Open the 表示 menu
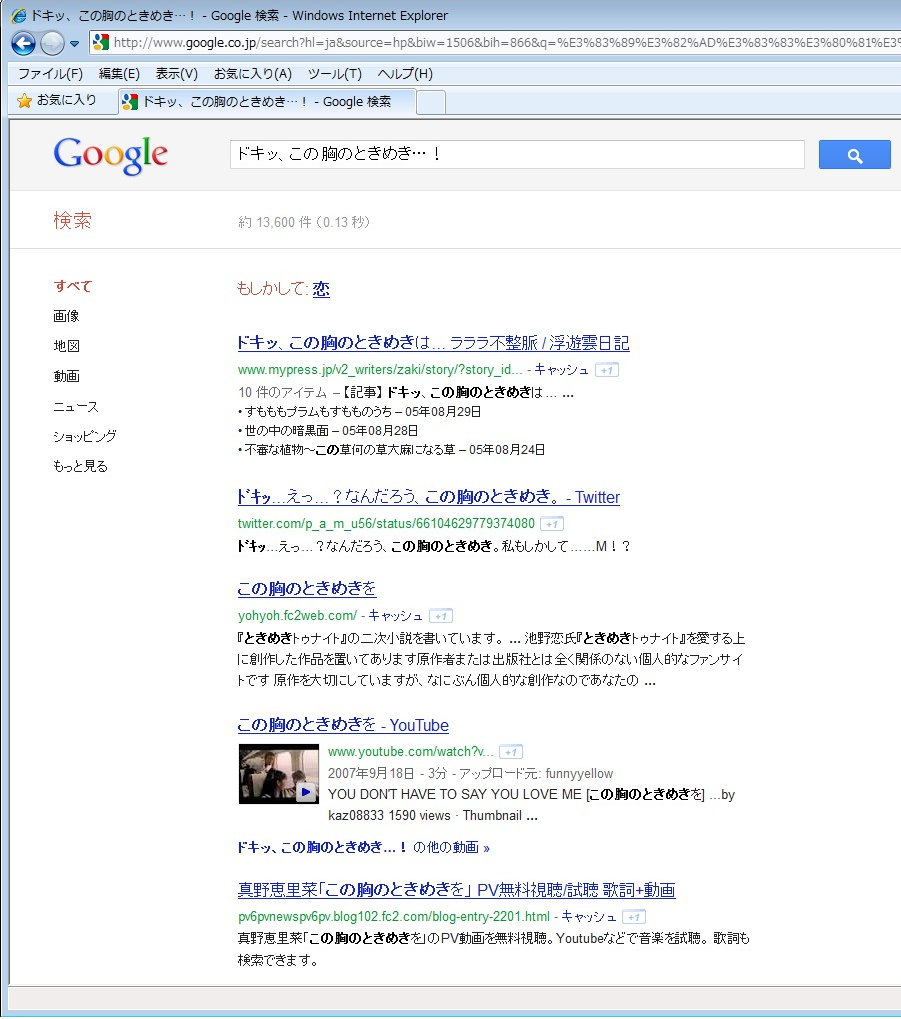 point(176,72)
